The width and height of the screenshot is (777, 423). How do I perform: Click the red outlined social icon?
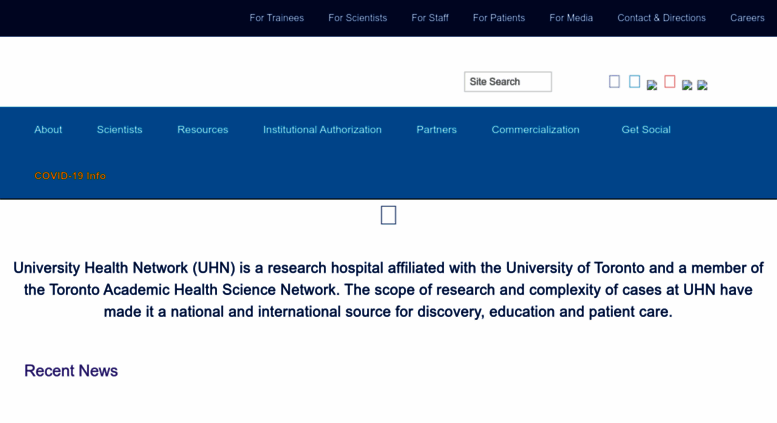(x=669, y=82)
